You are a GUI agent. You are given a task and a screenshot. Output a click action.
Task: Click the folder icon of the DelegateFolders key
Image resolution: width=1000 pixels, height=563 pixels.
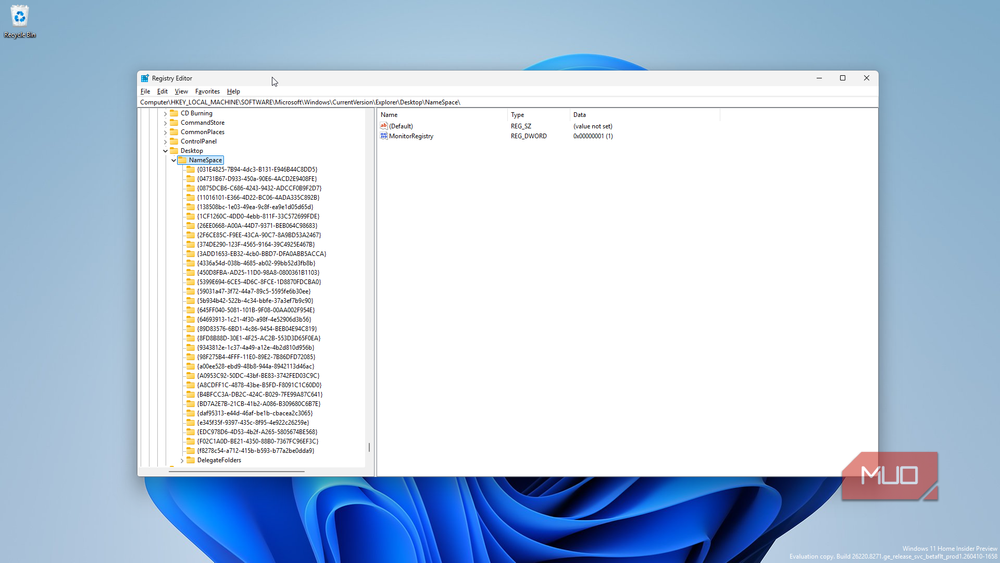coord(191,460)
